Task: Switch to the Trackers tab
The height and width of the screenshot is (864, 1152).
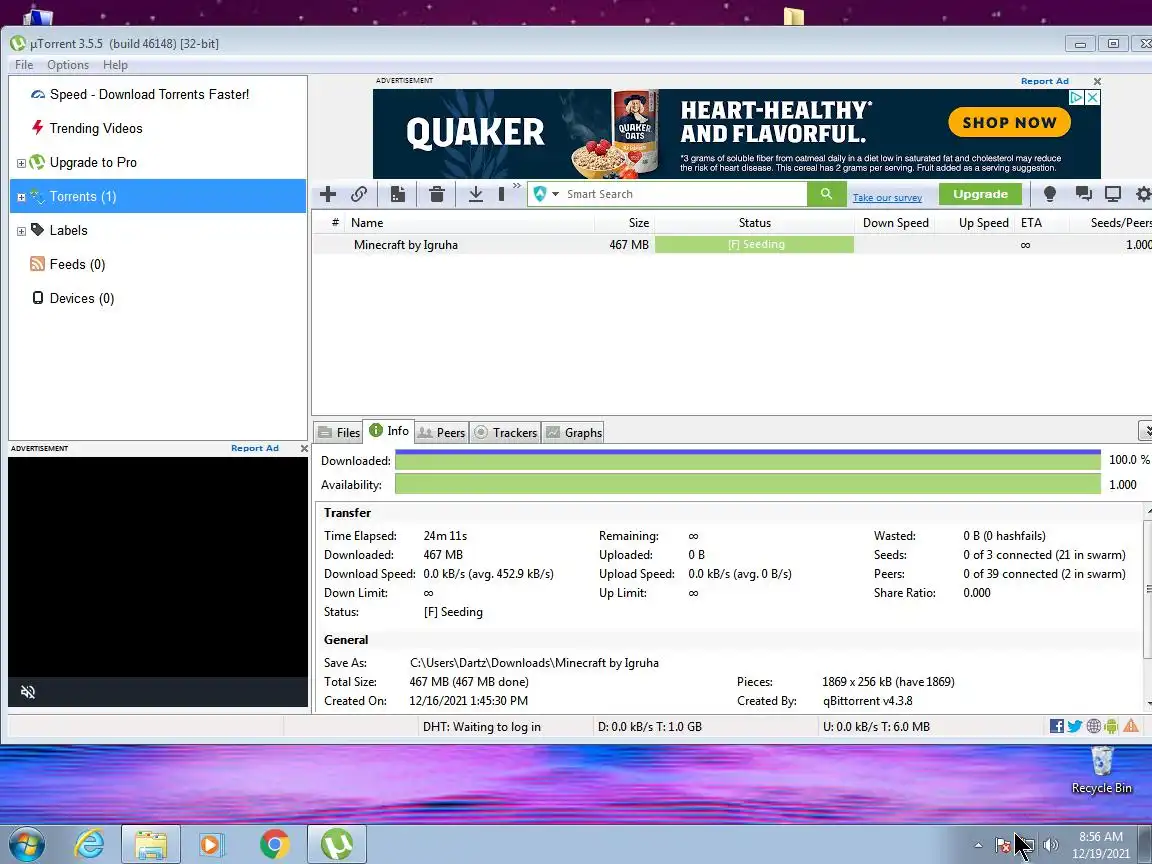Action: 506,433
